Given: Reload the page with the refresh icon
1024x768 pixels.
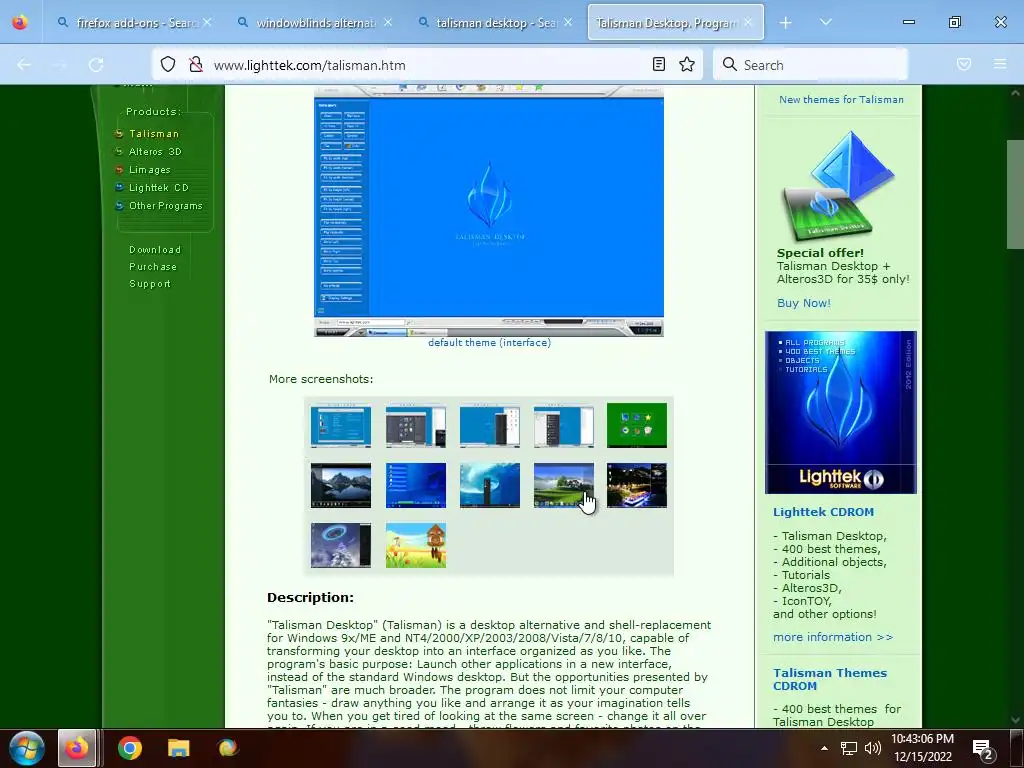Looking at the screenshot, I should click(x=96, y=65).
